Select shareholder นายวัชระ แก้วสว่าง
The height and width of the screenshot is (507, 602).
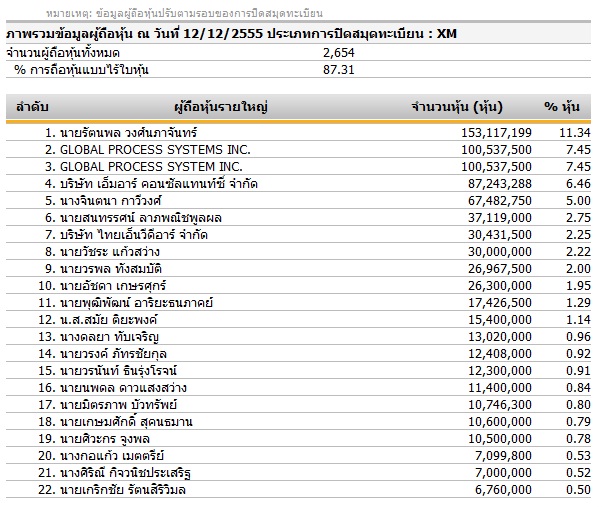tap(110, 252)
